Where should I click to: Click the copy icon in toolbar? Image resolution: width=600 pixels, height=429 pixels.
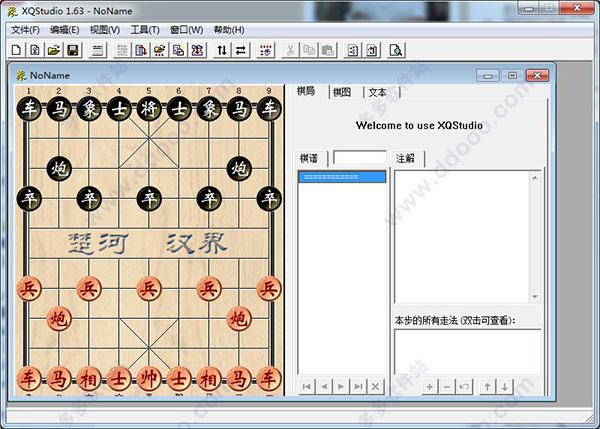pyautogui.click(x=309, y=50)
